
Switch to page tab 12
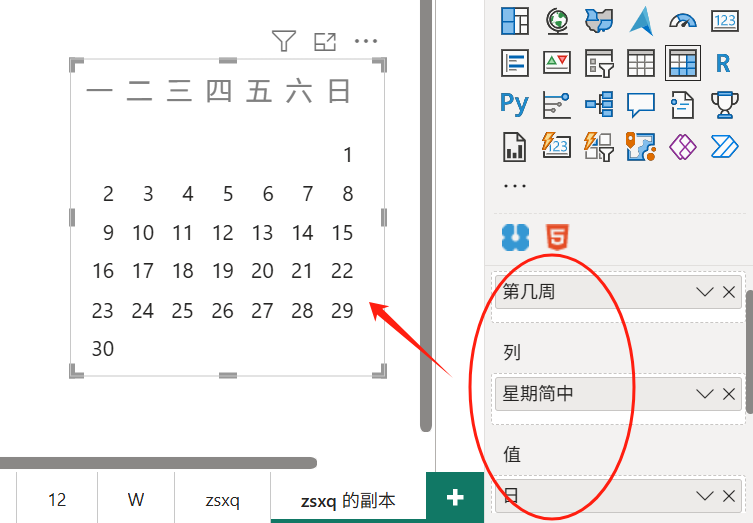[57, 499]
